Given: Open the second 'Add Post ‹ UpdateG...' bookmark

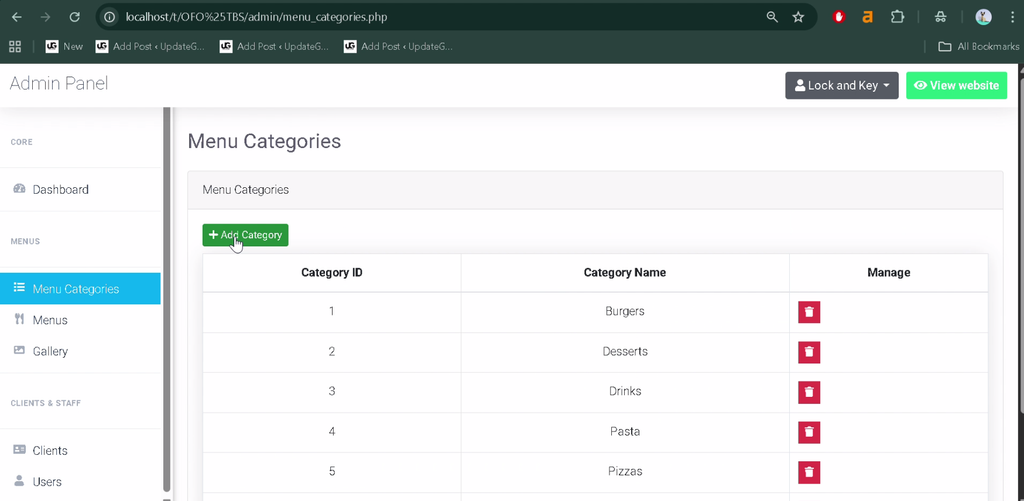Looking at the screenshot, I should (x=274, y=46).
